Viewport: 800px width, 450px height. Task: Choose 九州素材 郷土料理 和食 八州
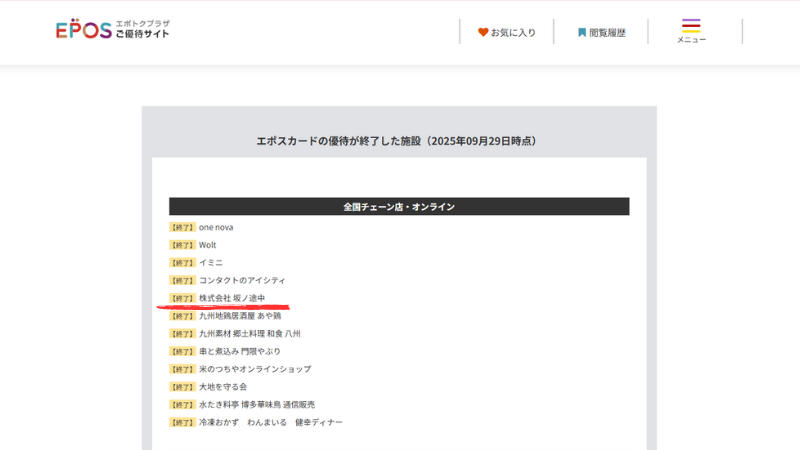coord(249,334)
